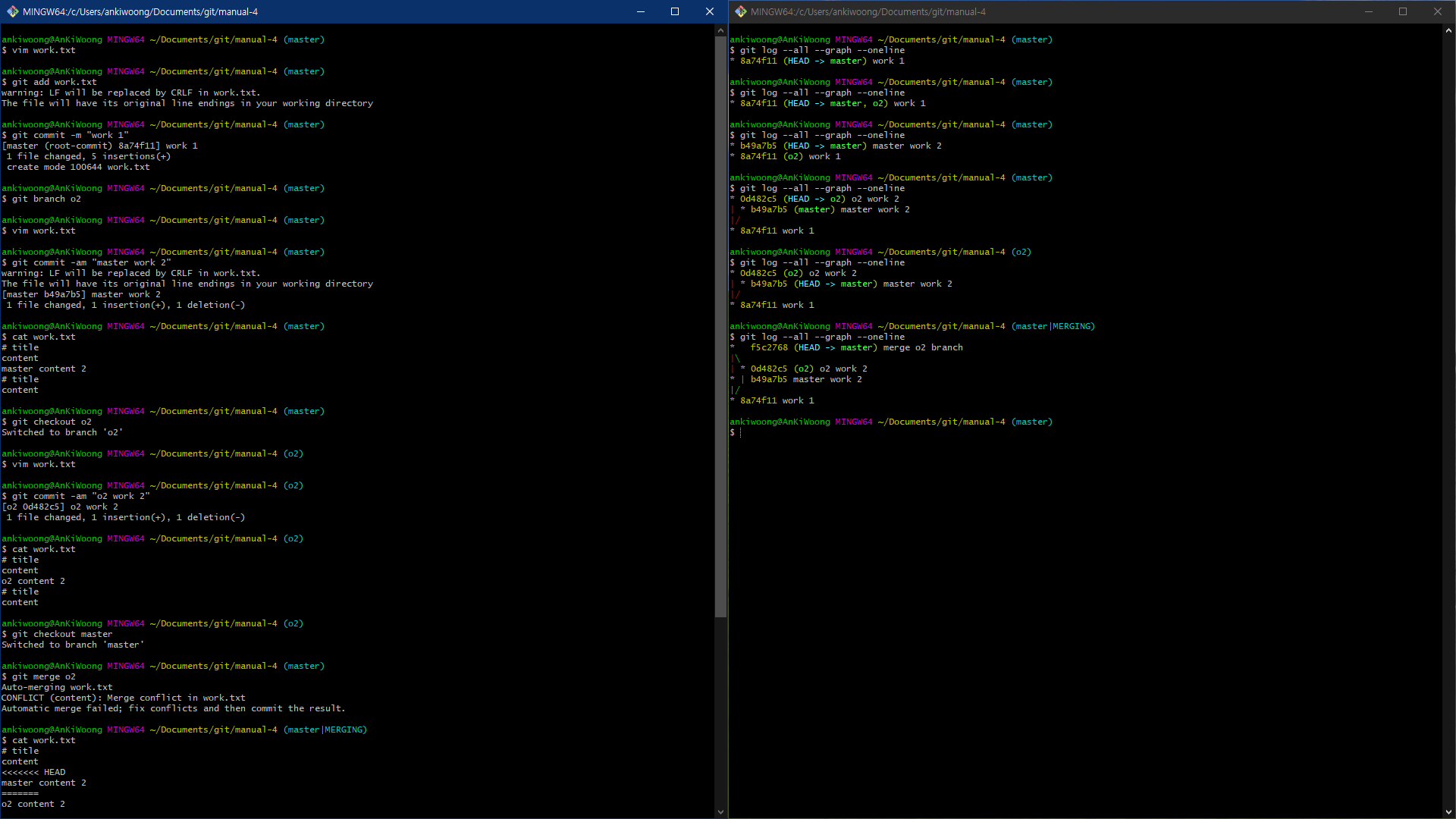This screenshot has height=819, width=1456.
Task: Maximize the right MINGW64 terminal window
Action: (1403, 11)
